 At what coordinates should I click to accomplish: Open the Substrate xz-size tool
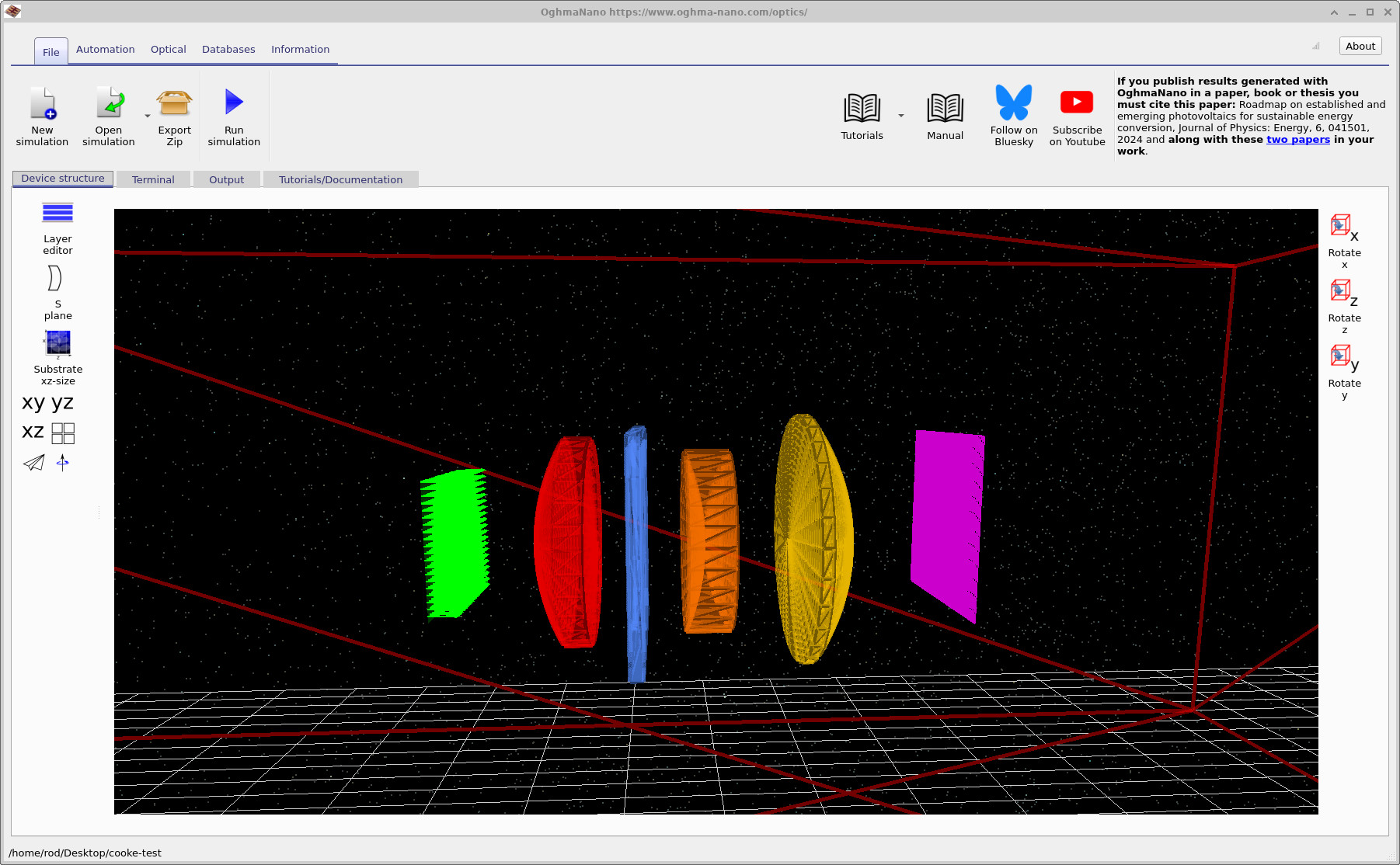point(57,344)
